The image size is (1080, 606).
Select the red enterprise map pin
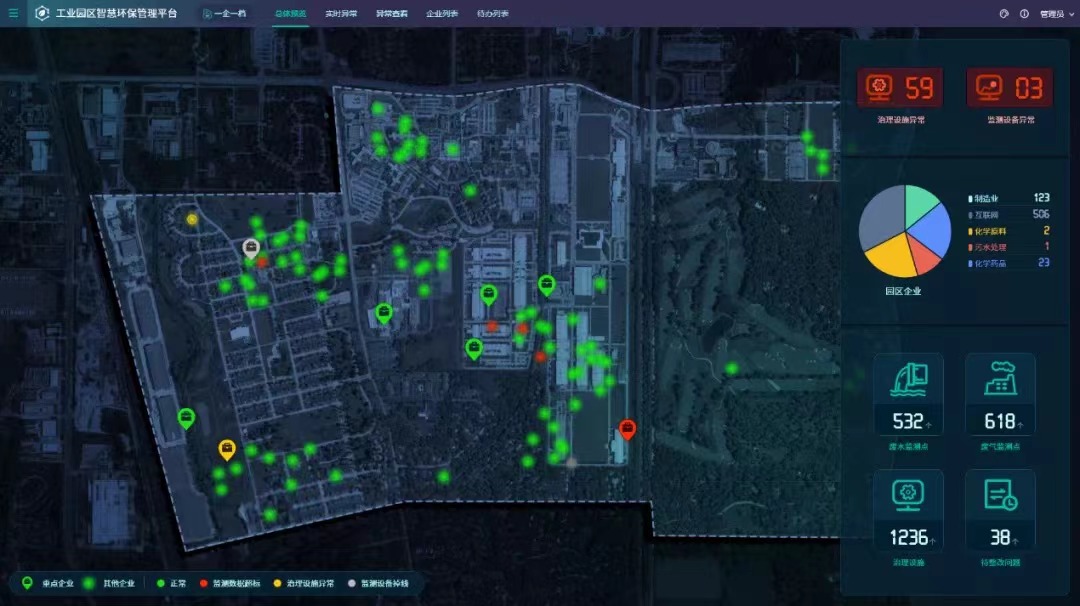(627, 429)
